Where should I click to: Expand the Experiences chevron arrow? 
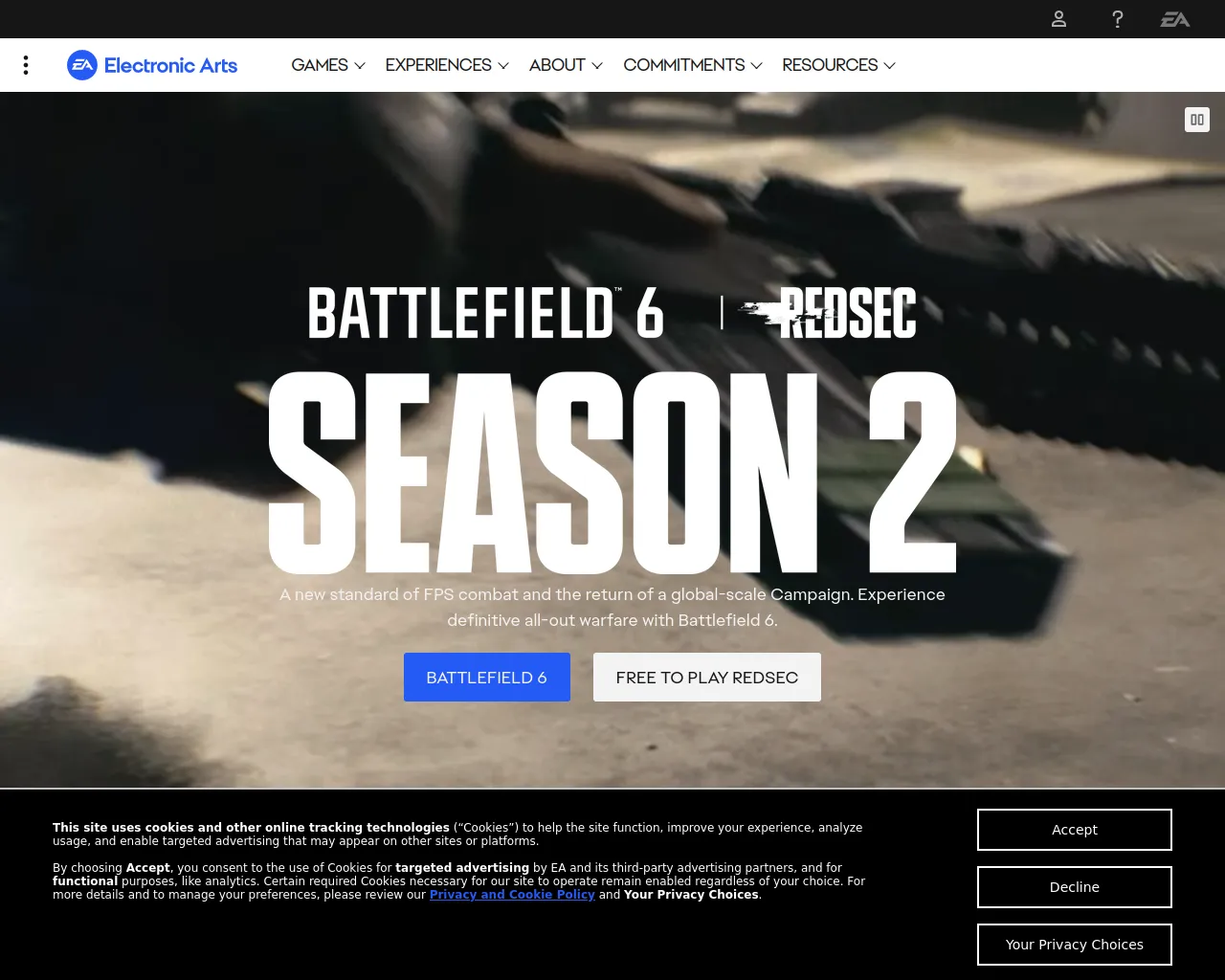coord(503,66)
